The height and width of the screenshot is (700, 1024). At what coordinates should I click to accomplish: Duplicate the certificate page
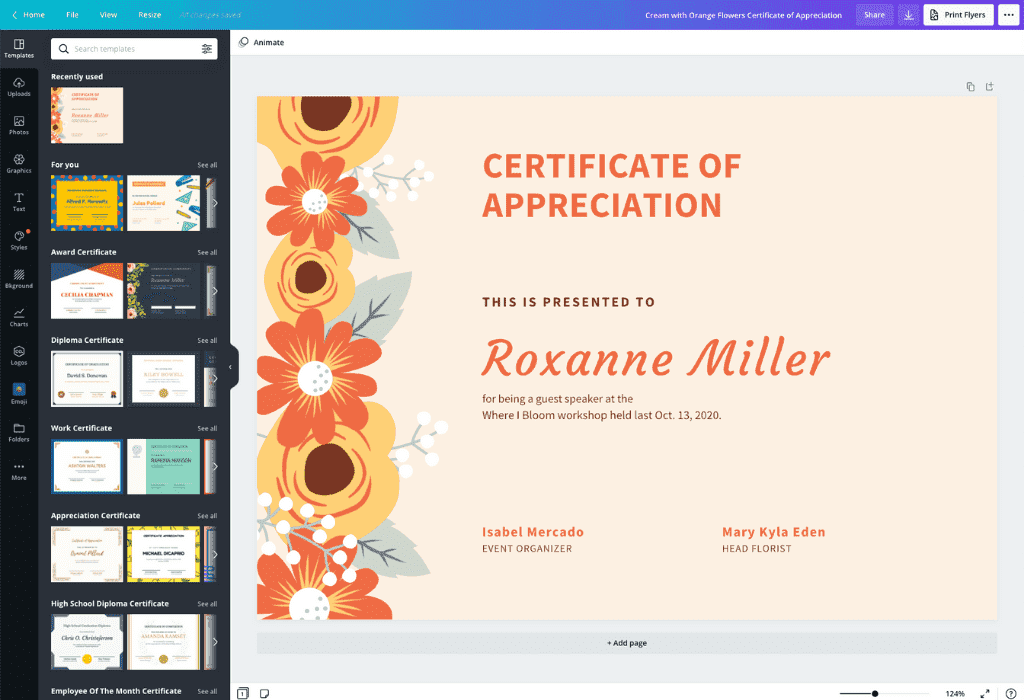[969, 86]
